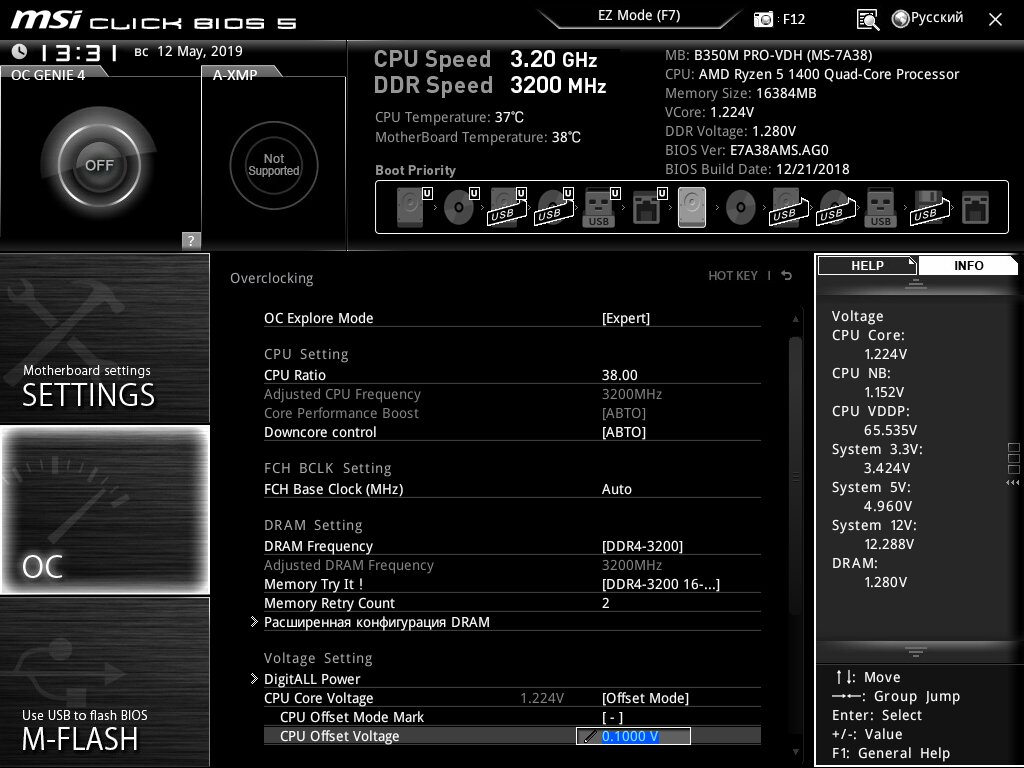The height and width of the screenshot is (768, 1024).
Task: Select the UEFI USB hard disk boot icon
Action: [x=507, y=207]
